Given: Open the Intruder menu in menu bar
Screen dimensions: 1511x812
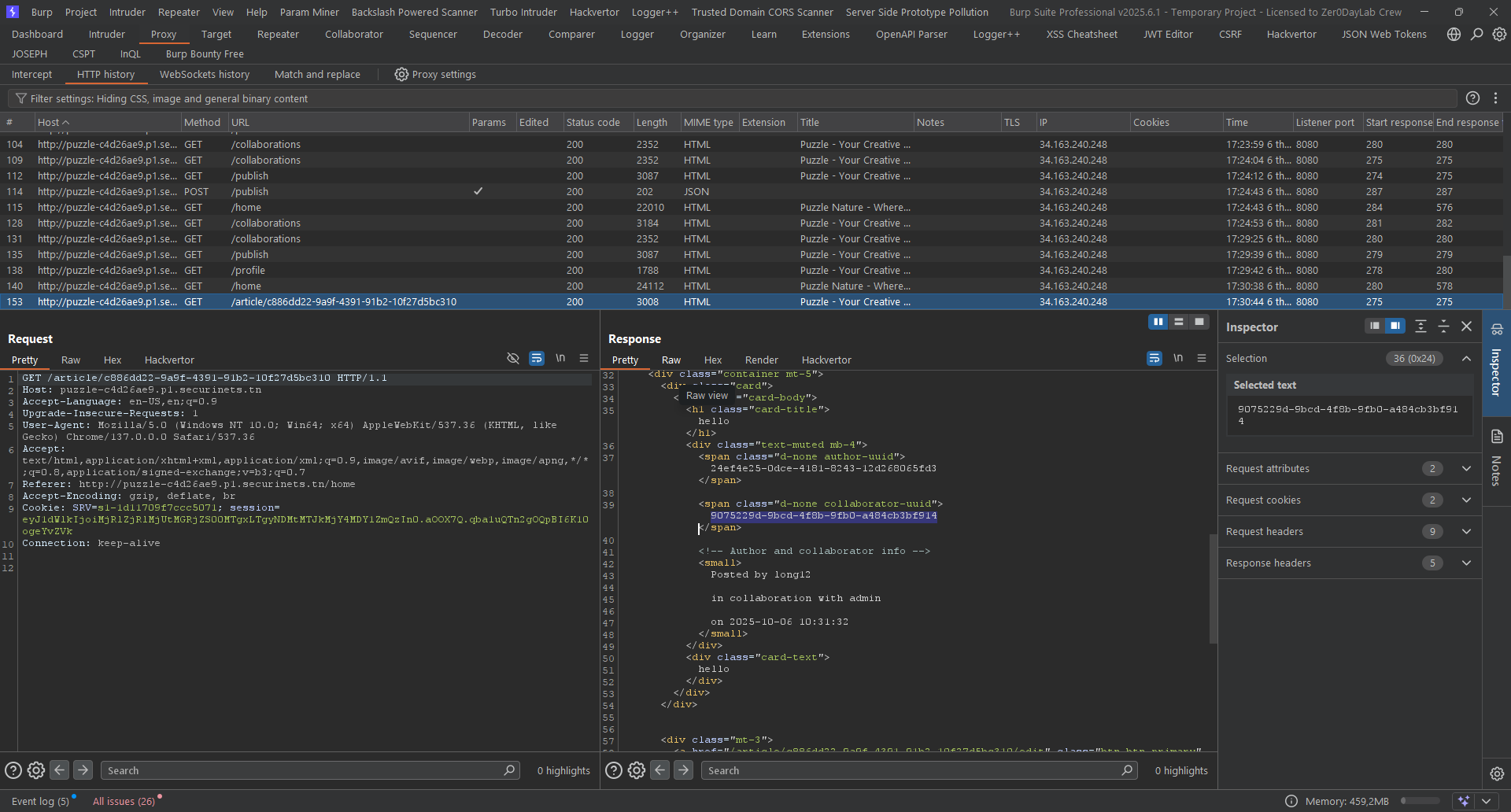Looking at the screenshot, I should point(127,12).
